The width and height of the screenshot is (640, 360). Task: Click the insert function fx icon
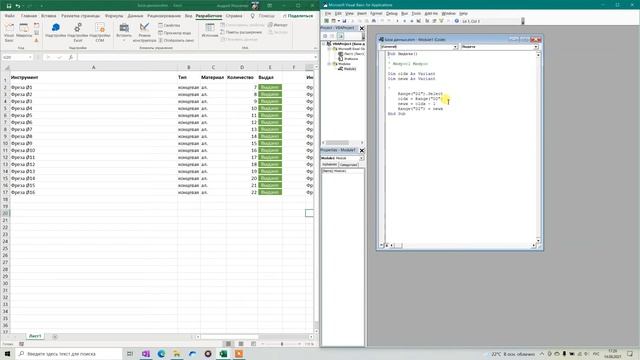(x=71, y=57)
